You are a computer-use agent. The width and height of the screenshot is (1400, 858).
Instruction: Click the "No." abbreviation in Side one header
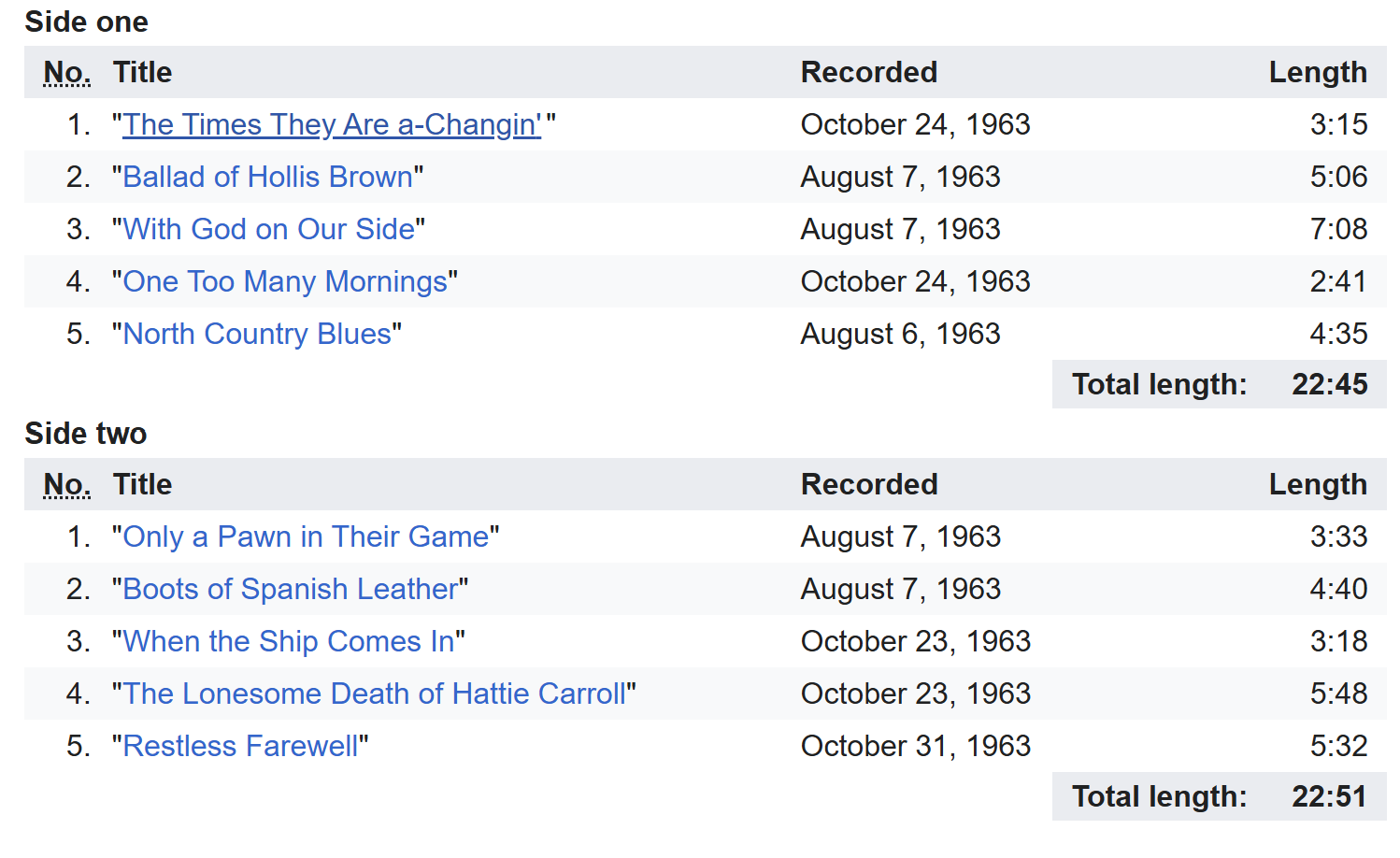click(x=67, y=72)
